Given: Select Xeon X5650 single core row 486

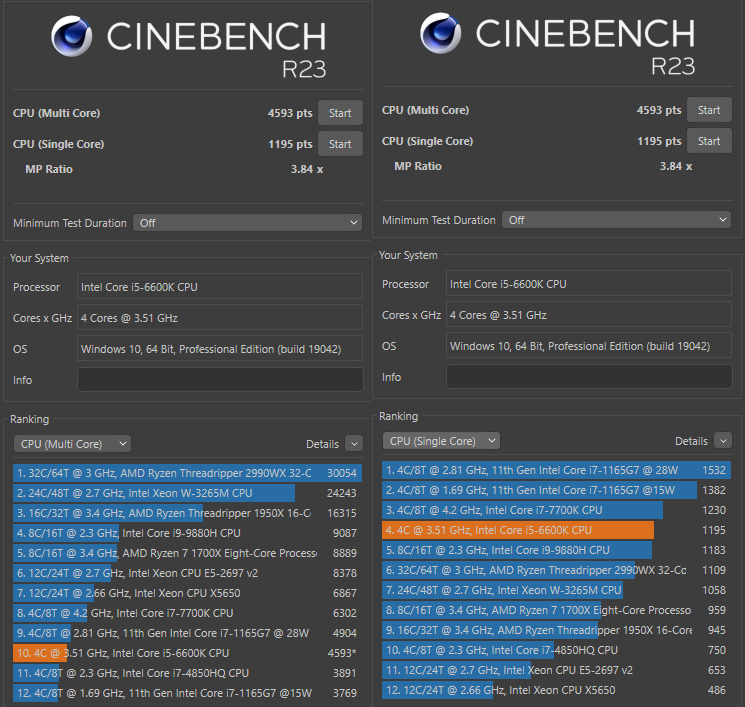Looking at the screenshot, I should pos(556,690).
